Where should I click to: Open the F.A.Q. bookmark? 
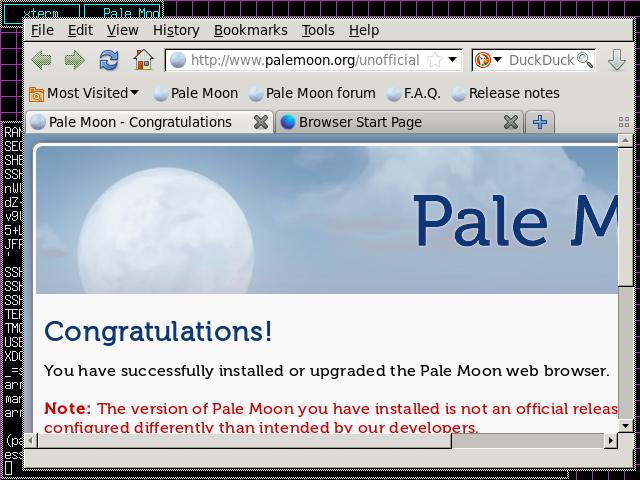[x=413, y=93]
